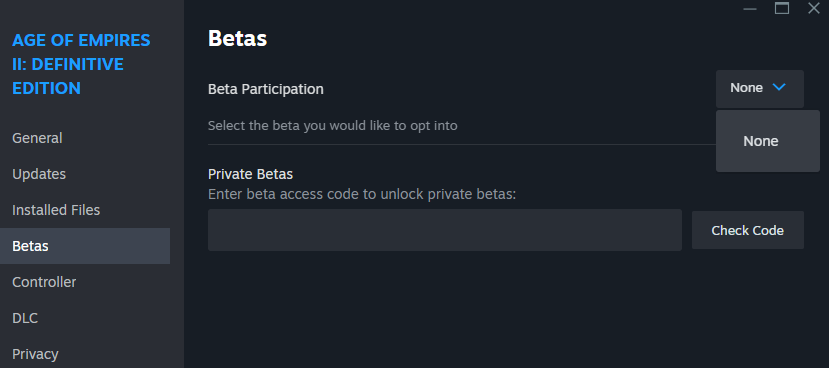Click the Check Code button
The height and width of the screenshot is (368, 829).
coord(748,231)
